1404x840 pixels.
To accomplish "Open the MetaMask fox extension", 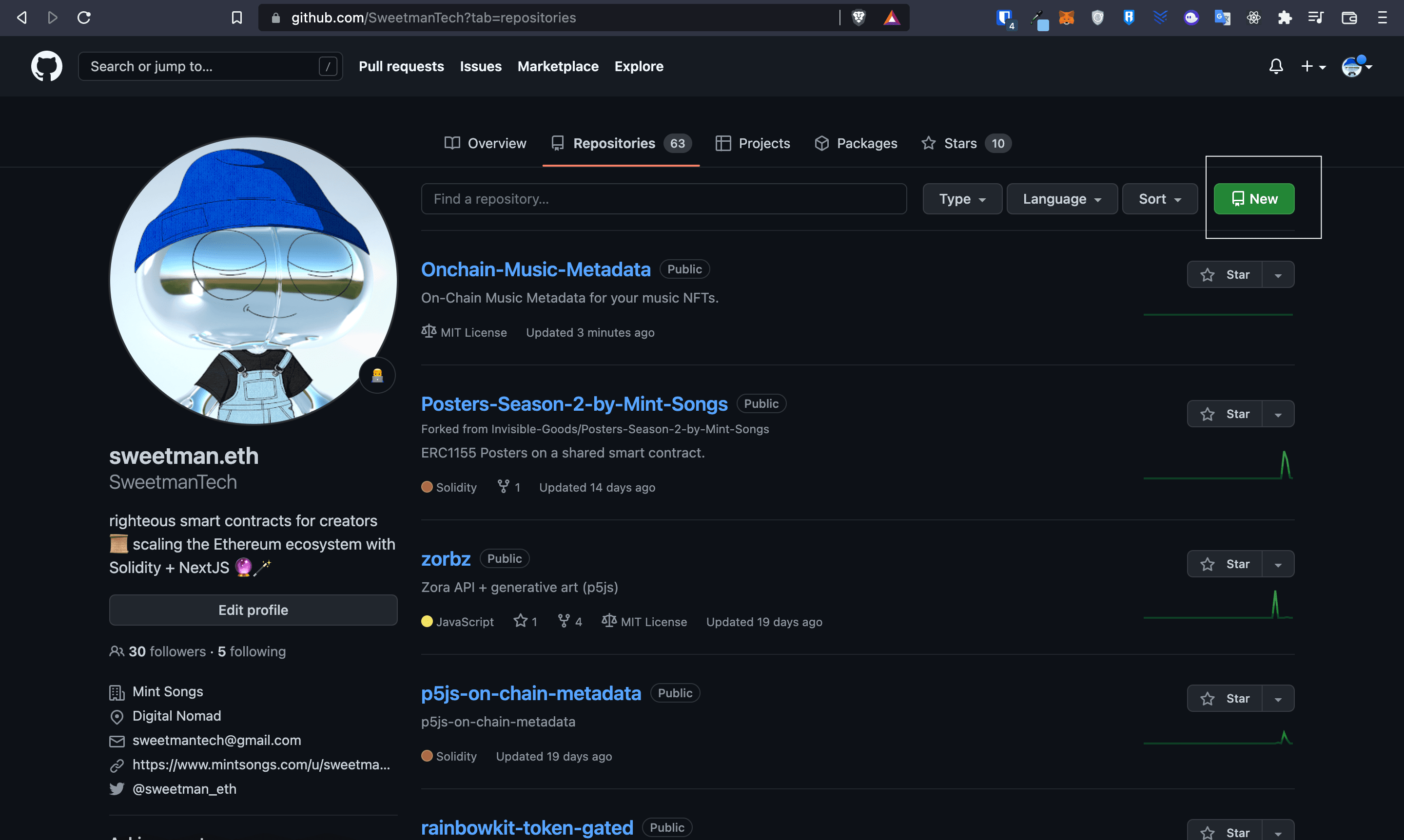I will (x=1067, y=18).
